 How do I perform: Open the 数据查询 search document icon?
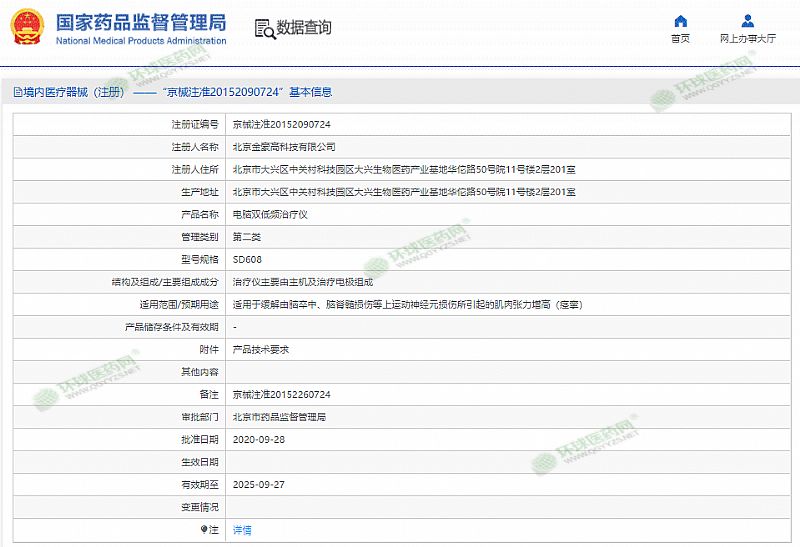click(264, 28)
